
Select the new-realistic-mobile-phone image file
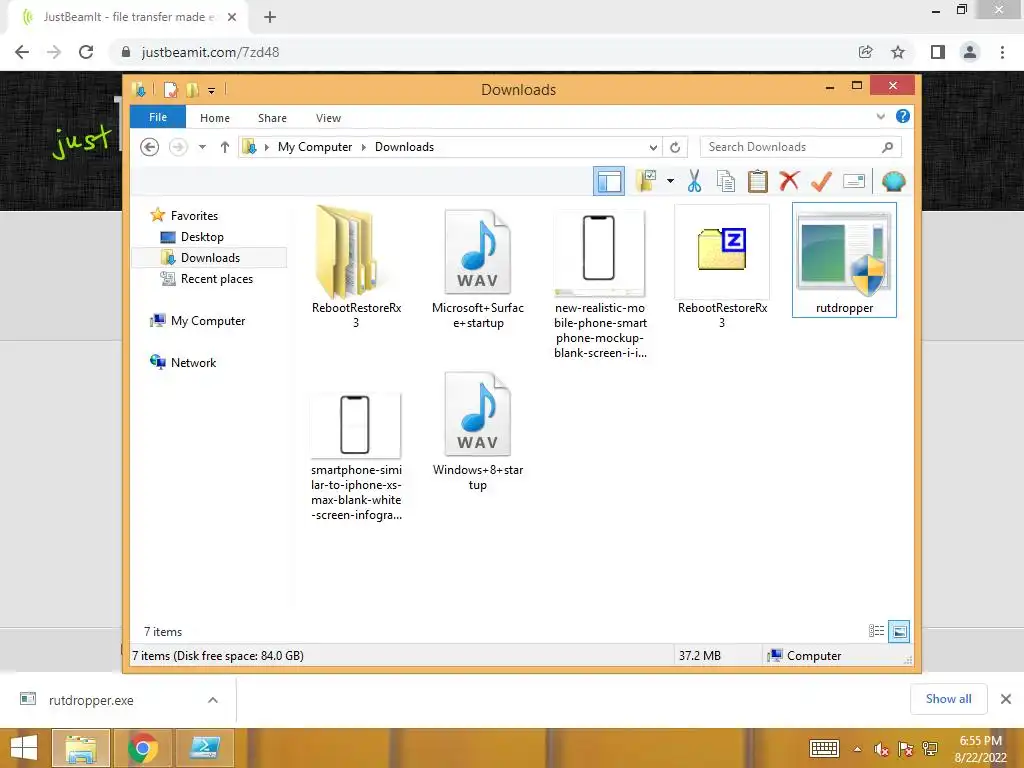click(x=600, y=282)
